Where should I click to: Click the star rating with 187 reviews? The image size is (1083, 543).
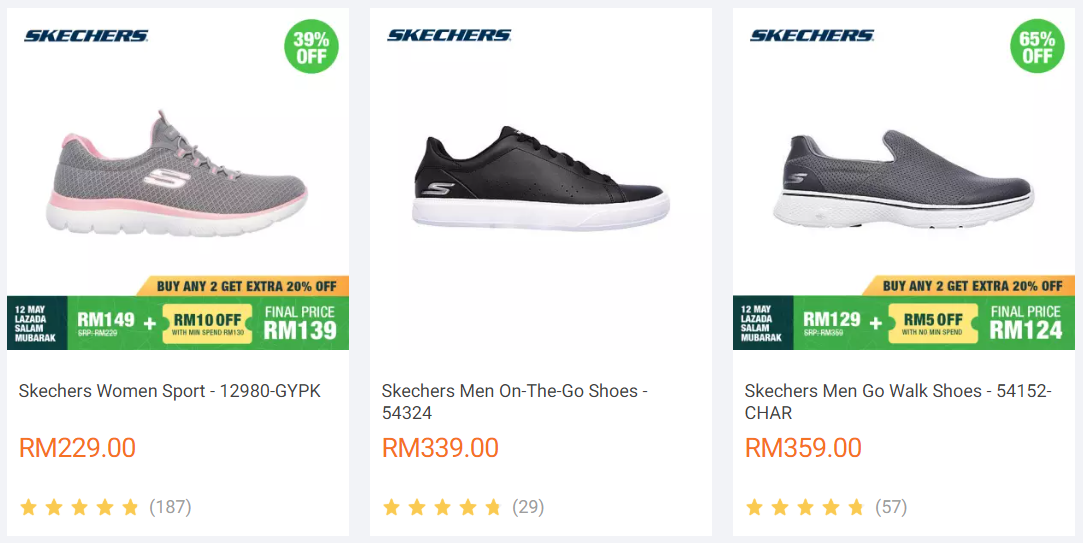tap(79, 507)
